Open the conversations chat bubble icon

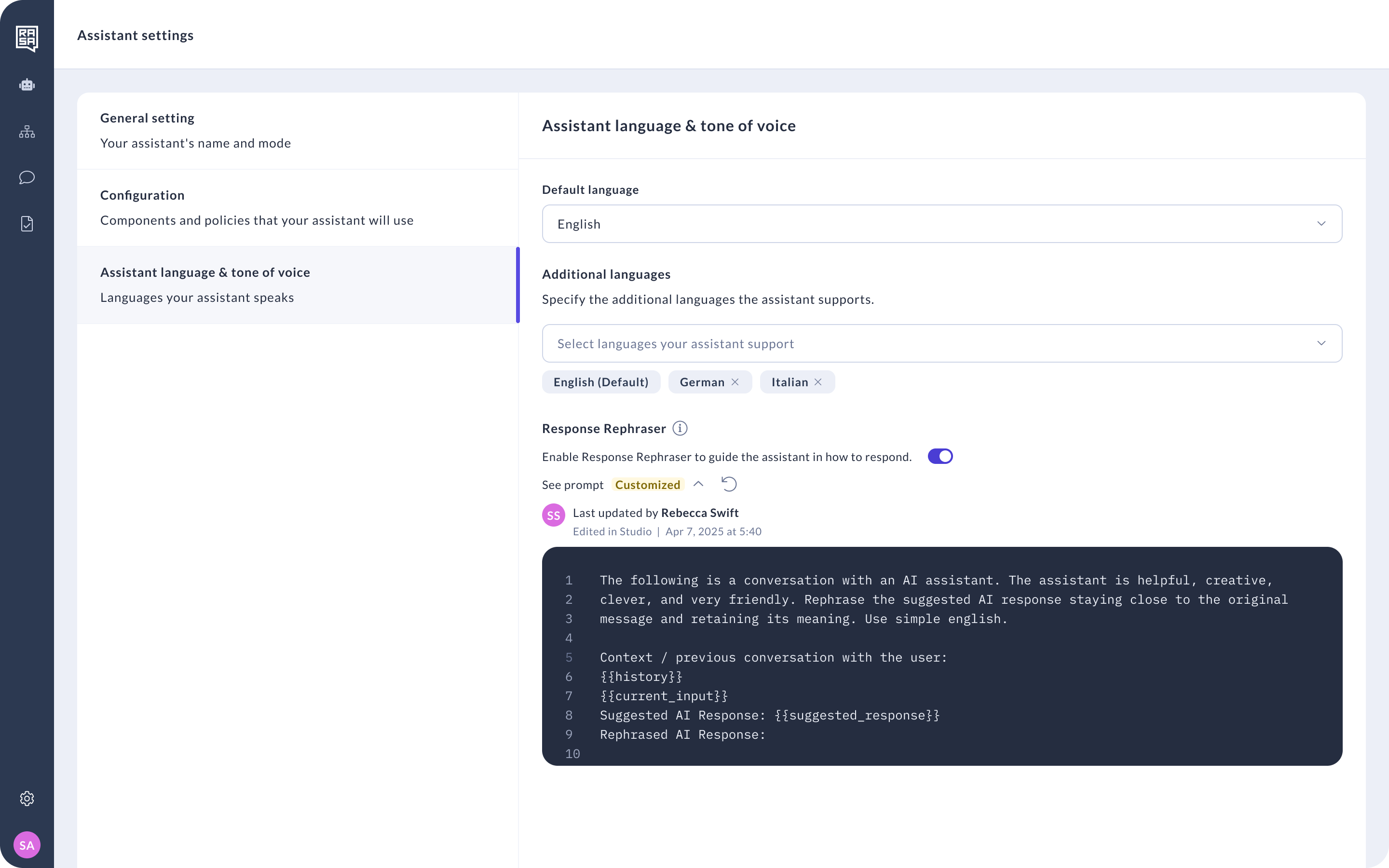[27, 177]
